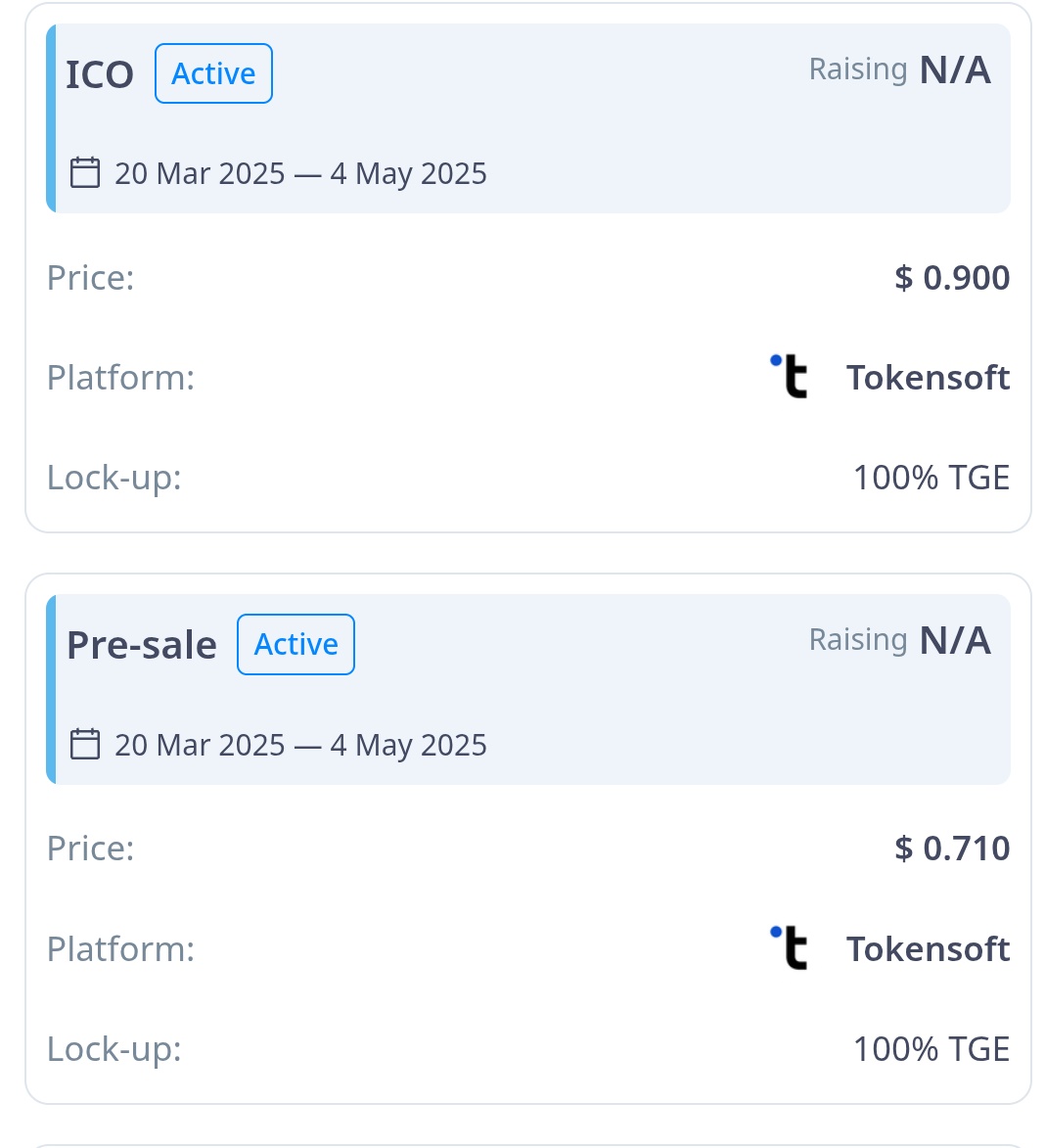
Task: Click the $ 0.900 ICO price value
Action: tap(952, 278)
